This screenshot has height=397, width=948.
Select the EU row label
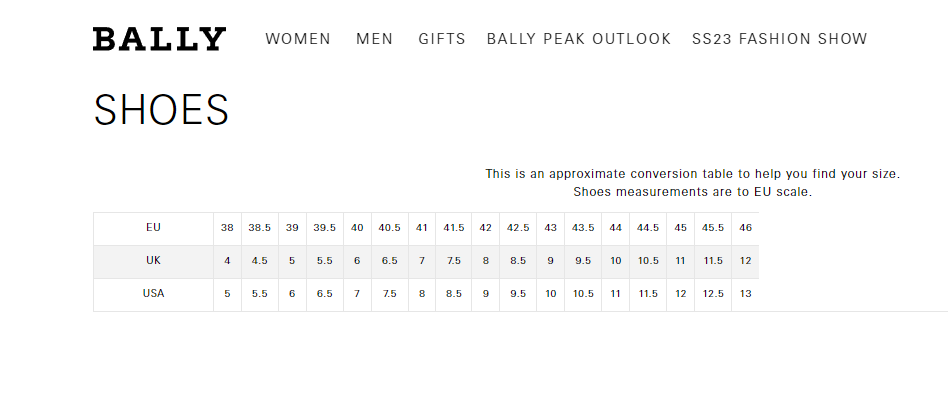click(x=154, y=228)
